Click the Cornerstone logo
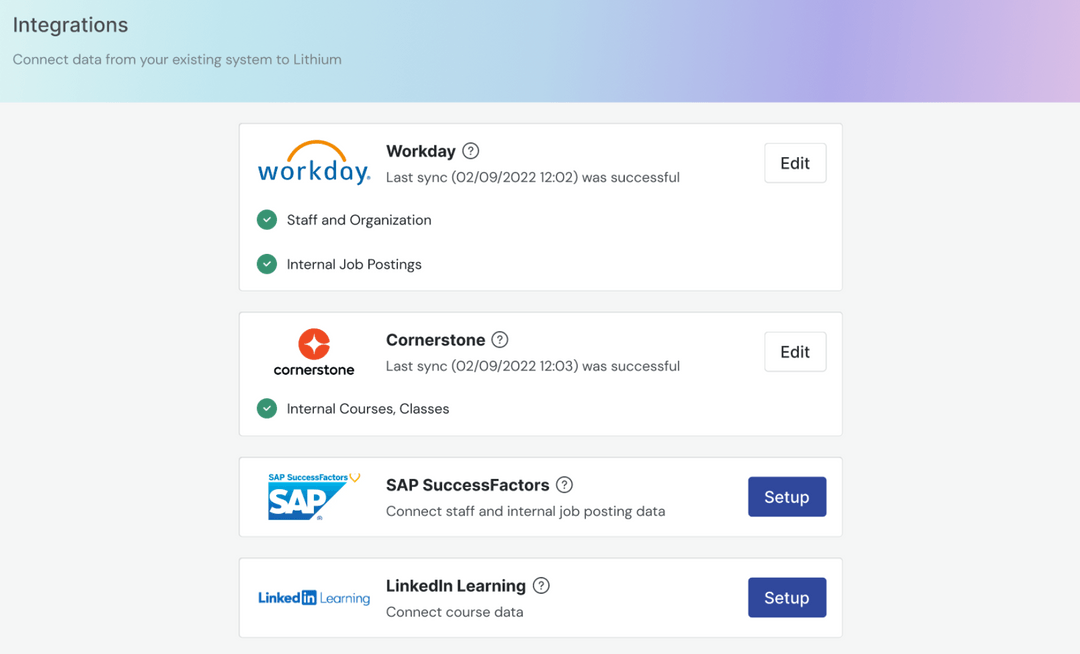This screenshot has height=654, width=1080. point(313,350)
